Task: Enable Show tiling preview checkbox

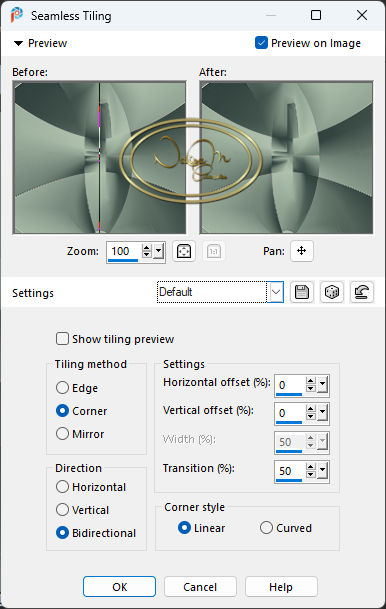Action: pyautogui.click(x=62, y=339)
